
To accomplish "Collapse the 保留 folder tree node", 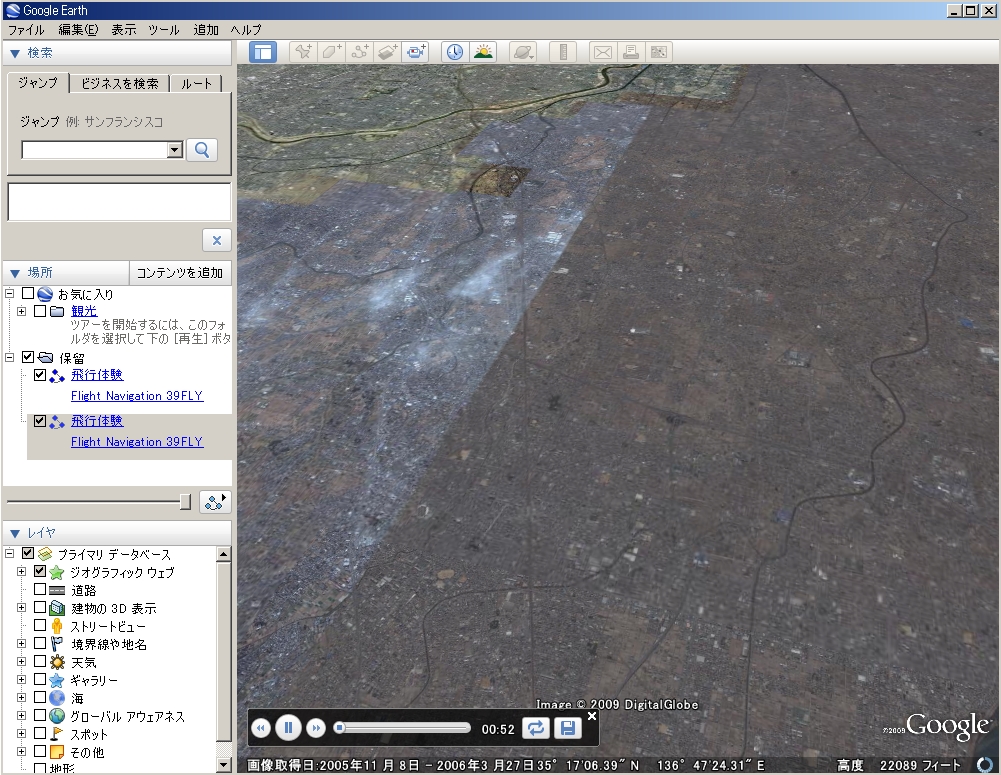I will [x=10, y=357].
